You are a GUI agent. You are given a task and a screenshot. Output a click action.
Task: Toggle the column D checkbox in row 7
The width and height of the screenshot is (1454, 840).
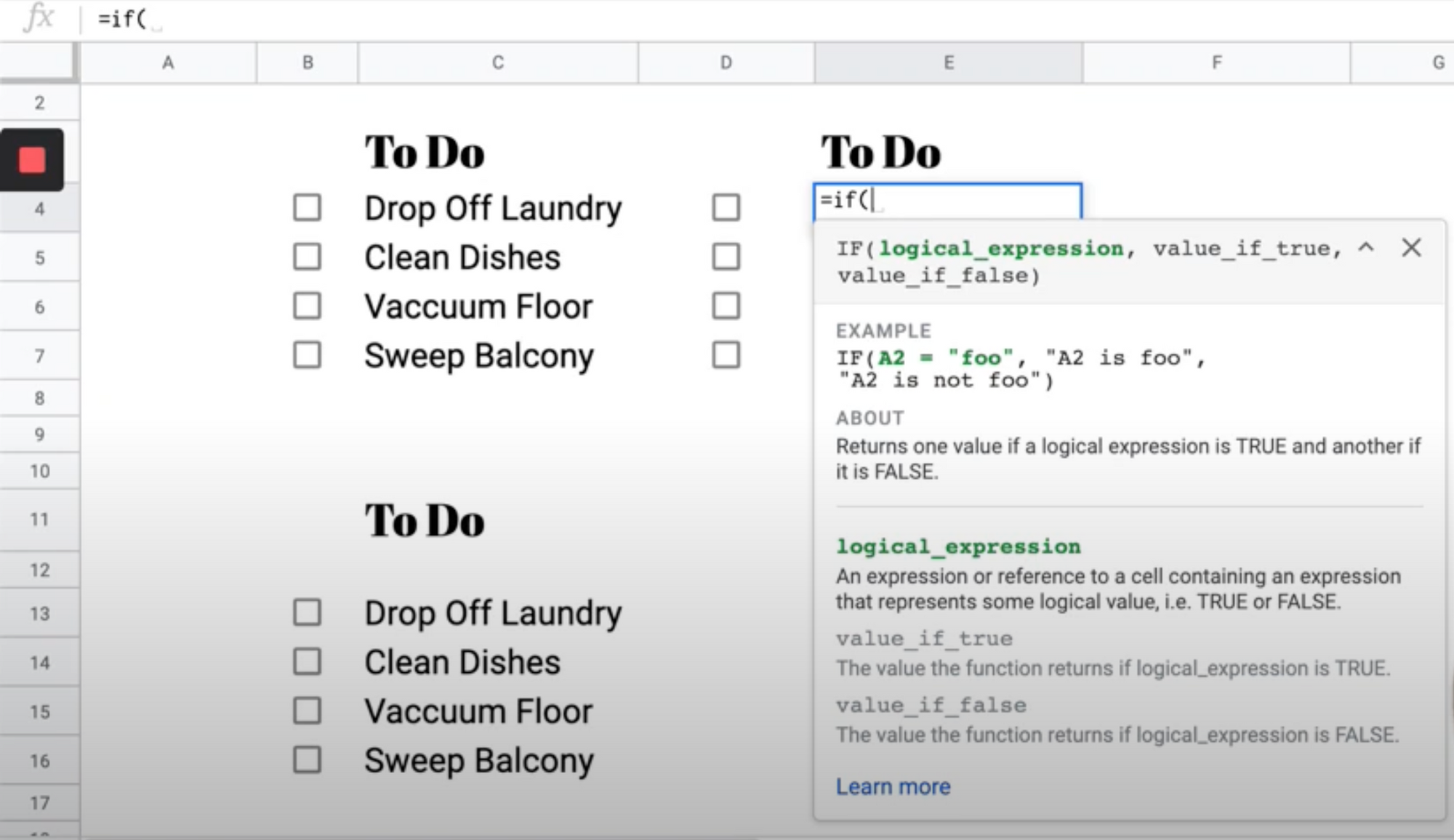[726, 355]
